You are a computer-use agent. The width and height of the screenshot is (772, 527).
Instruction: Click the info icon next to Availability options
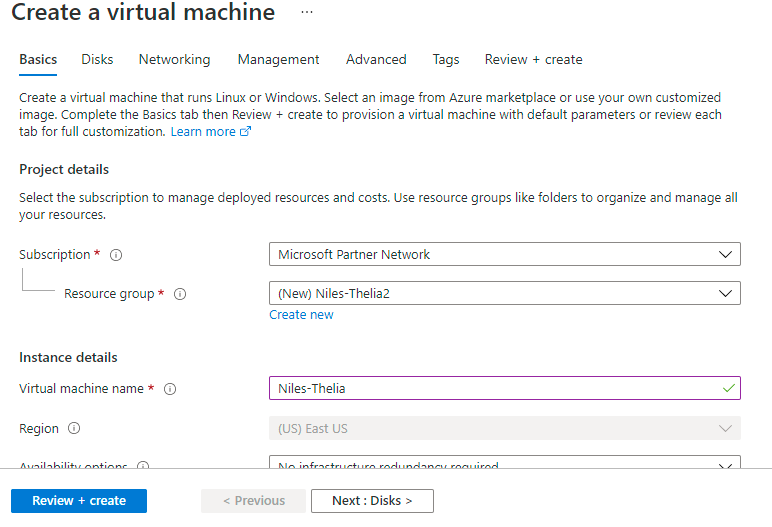pyautogui.click(x=143, y=466)
